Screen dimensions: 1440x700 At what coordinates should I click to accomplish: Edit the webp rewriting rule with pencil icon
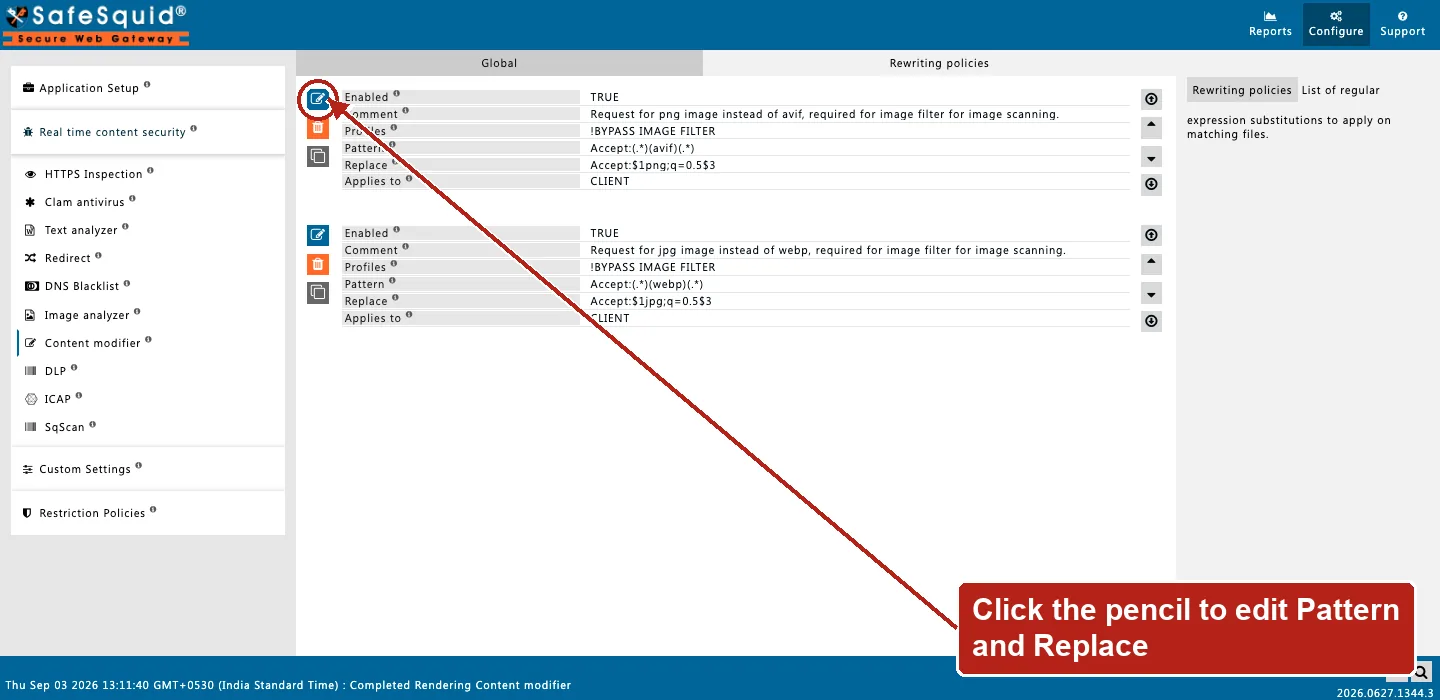[x=318, y=235]
